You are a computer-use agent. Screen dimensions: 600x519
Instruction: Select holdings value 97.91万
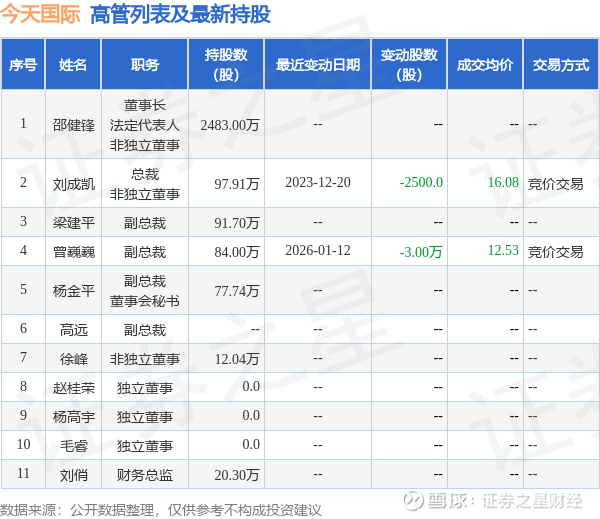tap(236, 184)
